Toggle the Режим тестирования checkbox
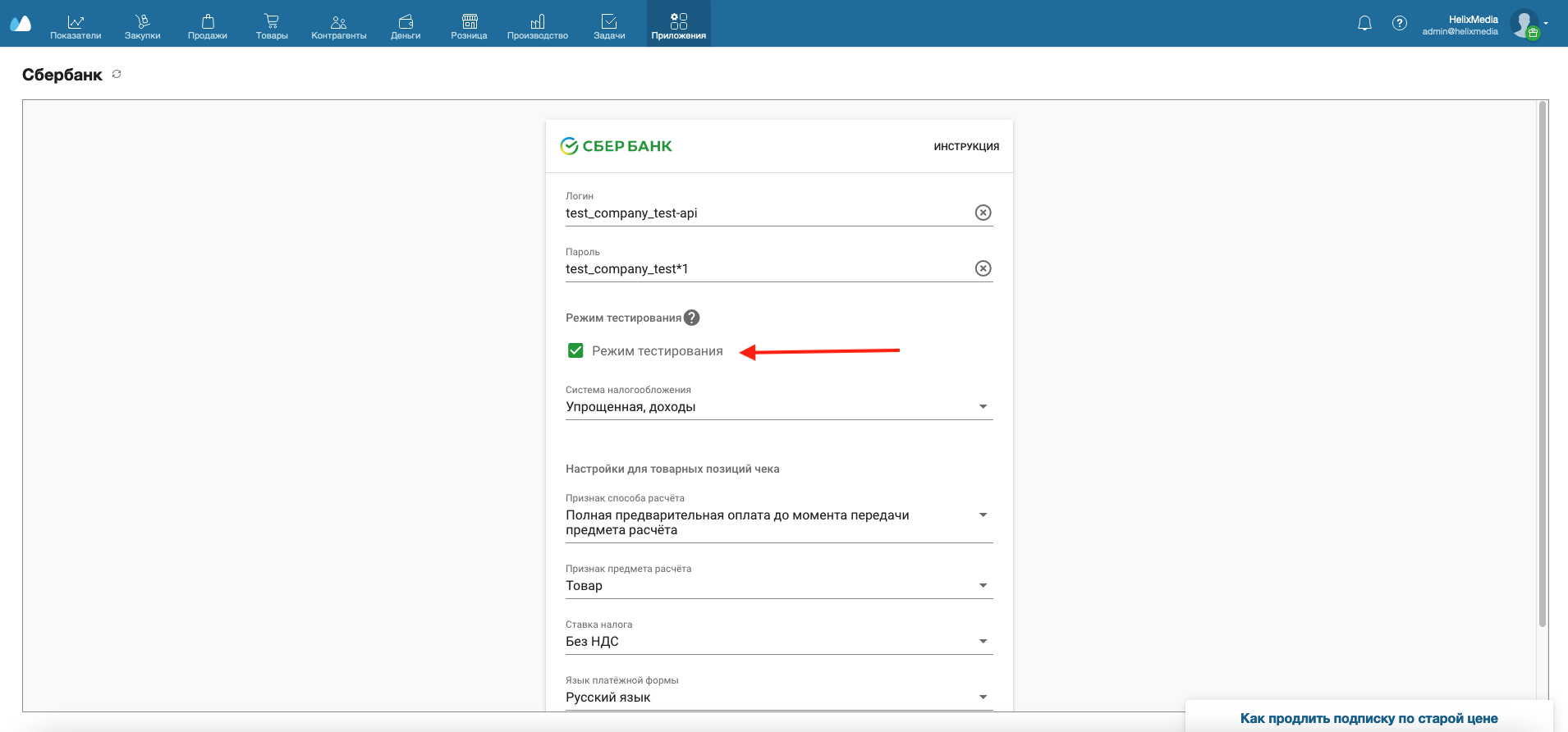Screen dimensions: 1568x732 (x=575, y=350)
